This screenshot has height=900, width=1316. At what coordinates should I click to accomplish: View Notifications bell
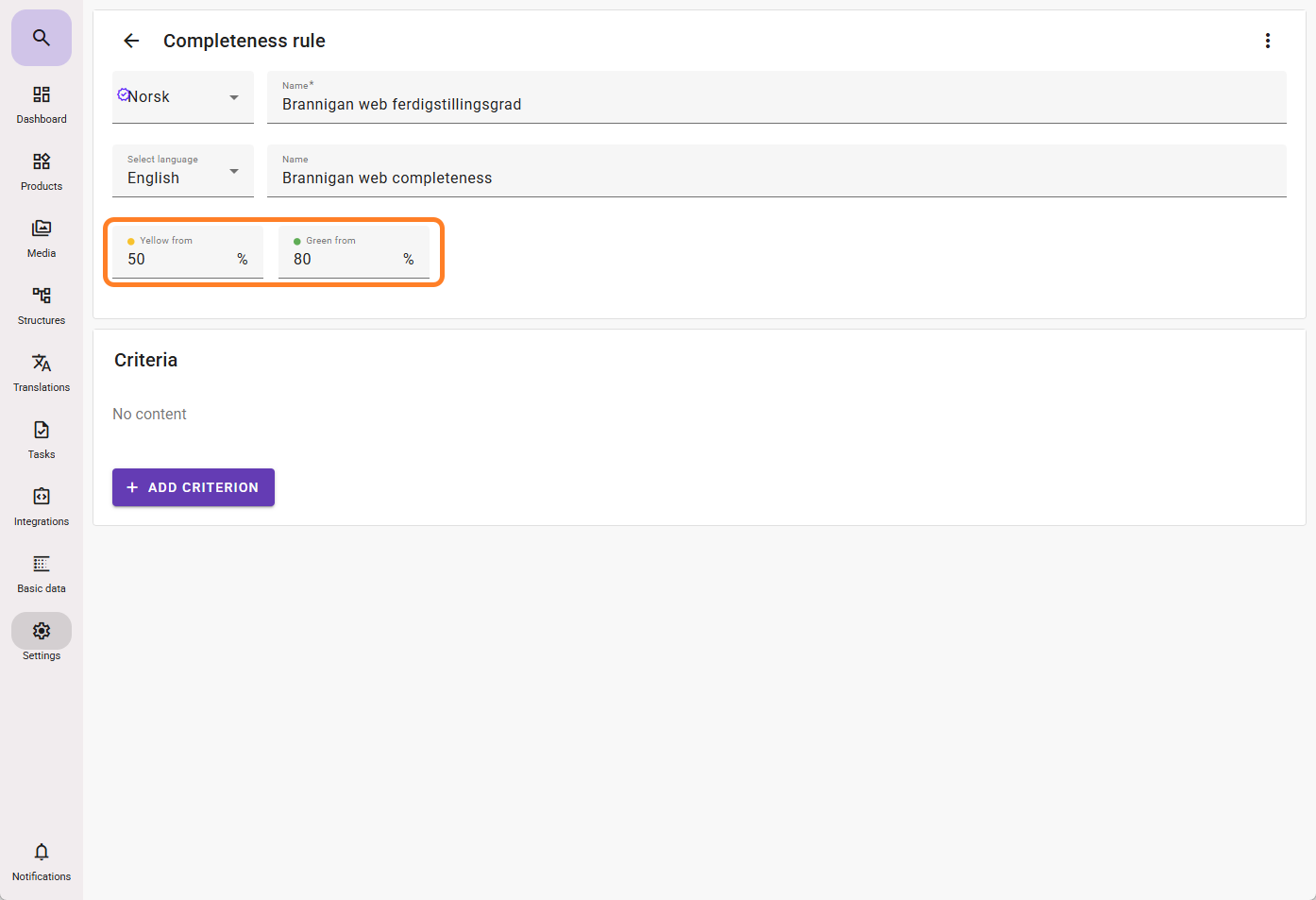(x=42, y=861)
